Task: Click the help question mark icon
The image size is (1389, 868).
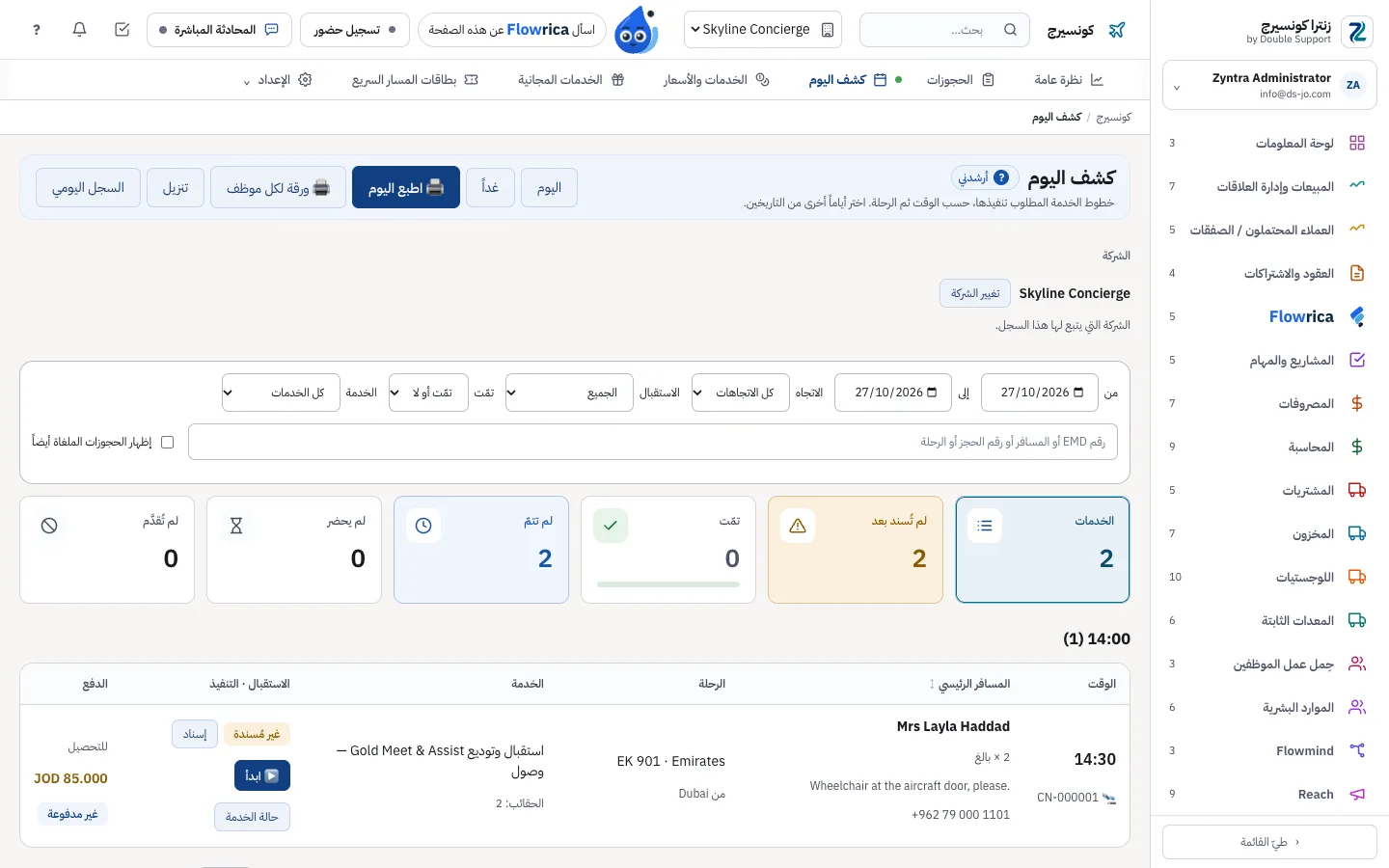Action: pyautogui.click(x=37, y=30)
